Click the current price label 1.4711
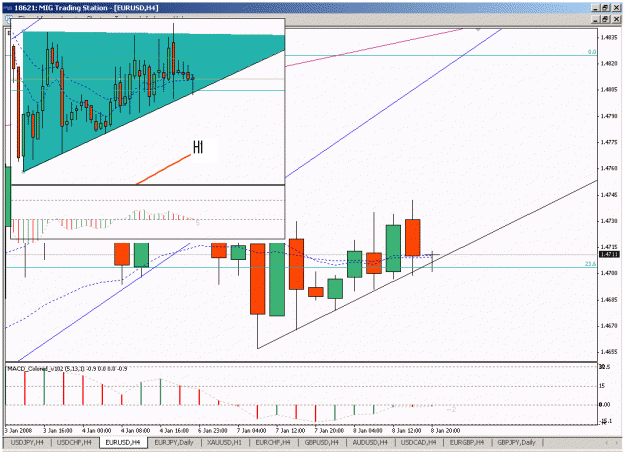The height and width of the screenshot is (452, 625). click(609, 254)
